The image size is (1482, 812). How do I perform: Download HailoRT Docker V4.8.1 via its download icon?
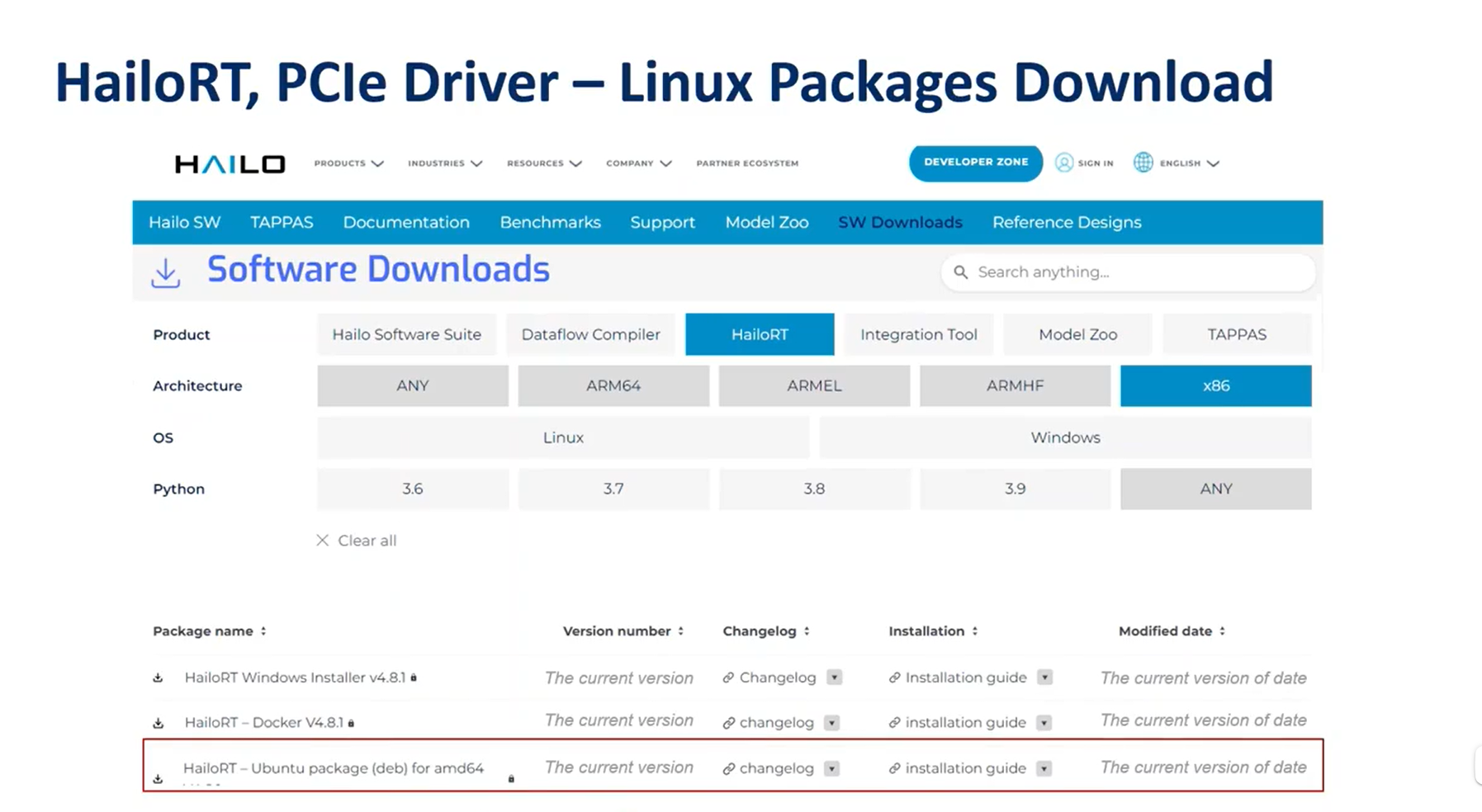(158, 723)
